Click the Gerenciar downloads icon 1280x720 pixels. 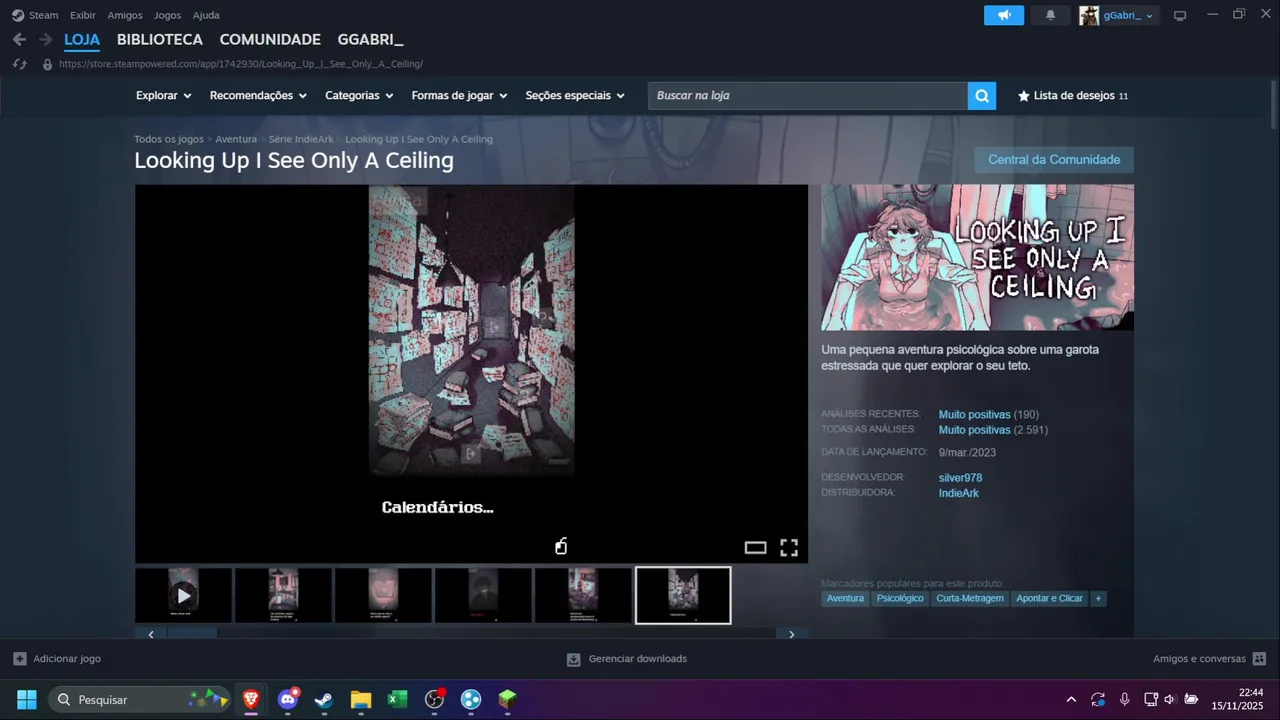point(573,659)
